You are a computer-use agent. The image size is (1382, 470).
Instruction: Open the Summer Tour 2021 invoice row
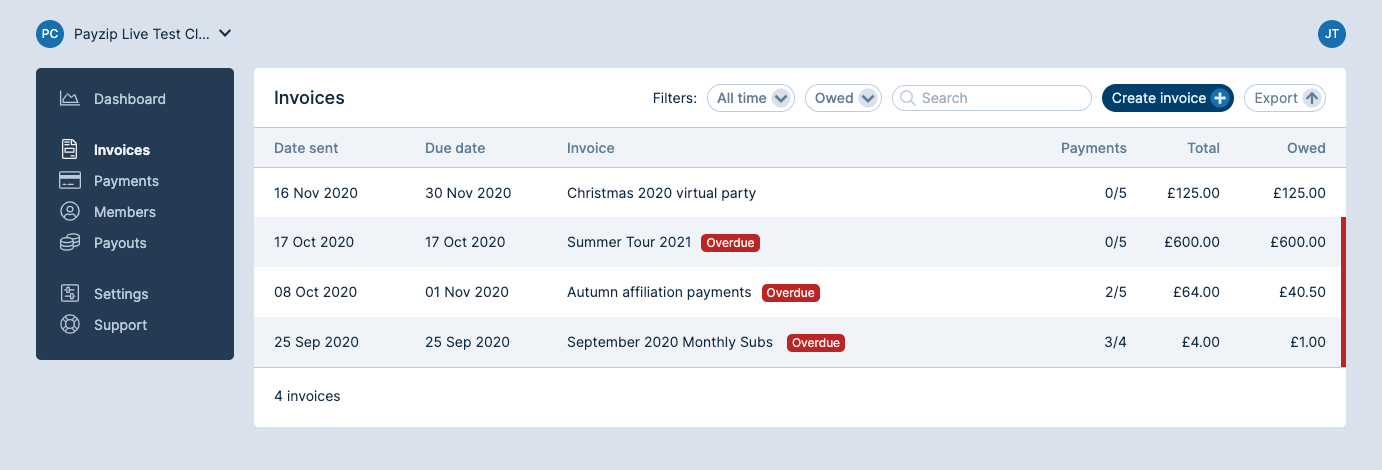click(629, 242)
